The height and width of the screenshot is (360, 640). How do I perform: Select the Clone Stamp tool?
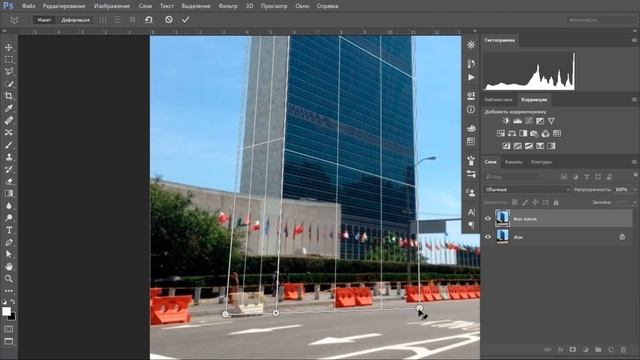click(9, 157)
